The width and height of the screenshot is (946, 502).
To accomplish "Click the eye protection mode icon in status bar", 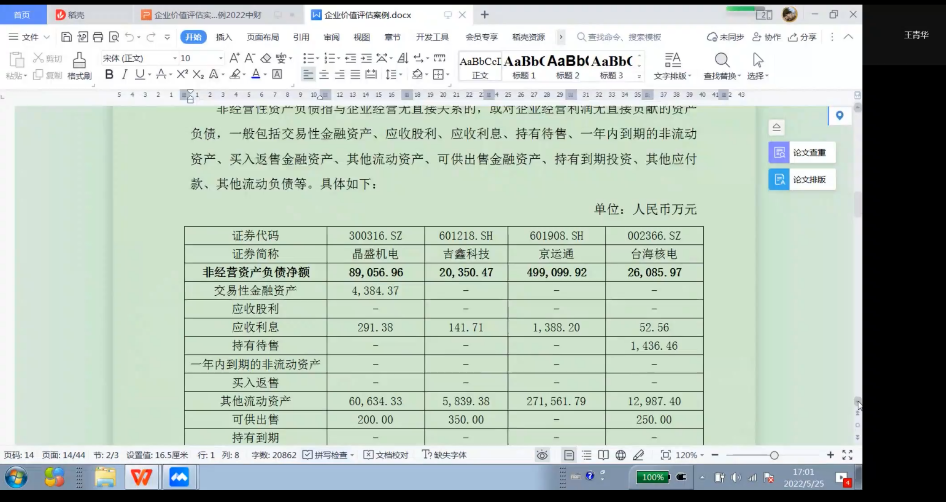I will [542, 455].
